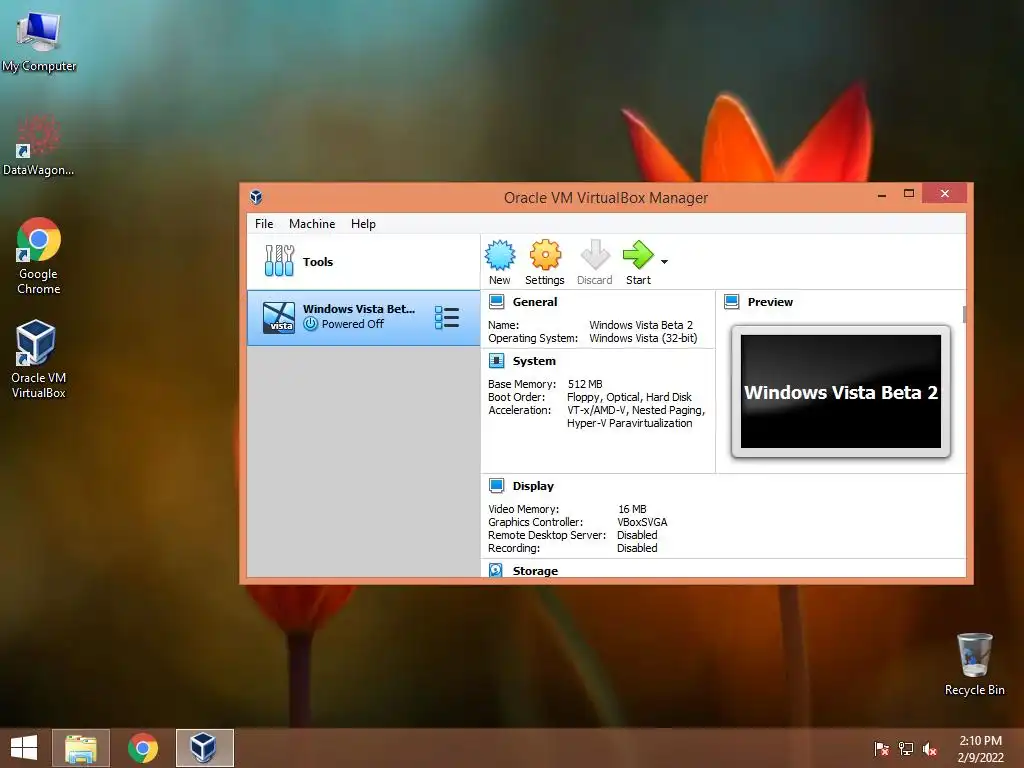Image resolution: width=1024 pixels, height=768 pixels.
Task: Open the Windows Start button
Action: point(24,748)
